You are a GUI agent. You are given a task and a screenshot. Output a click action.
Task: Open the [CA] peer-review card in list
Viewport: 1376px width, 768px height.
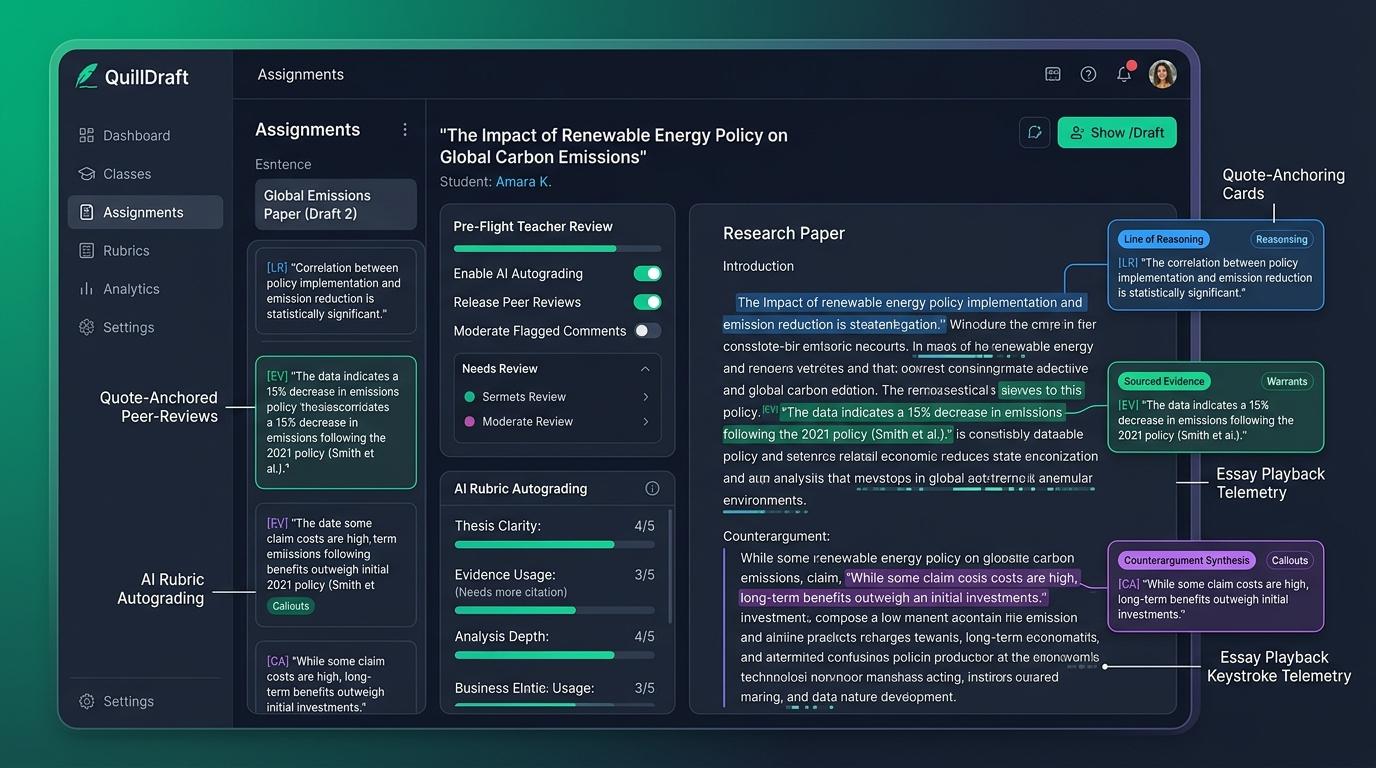click(x=336, y=678)
